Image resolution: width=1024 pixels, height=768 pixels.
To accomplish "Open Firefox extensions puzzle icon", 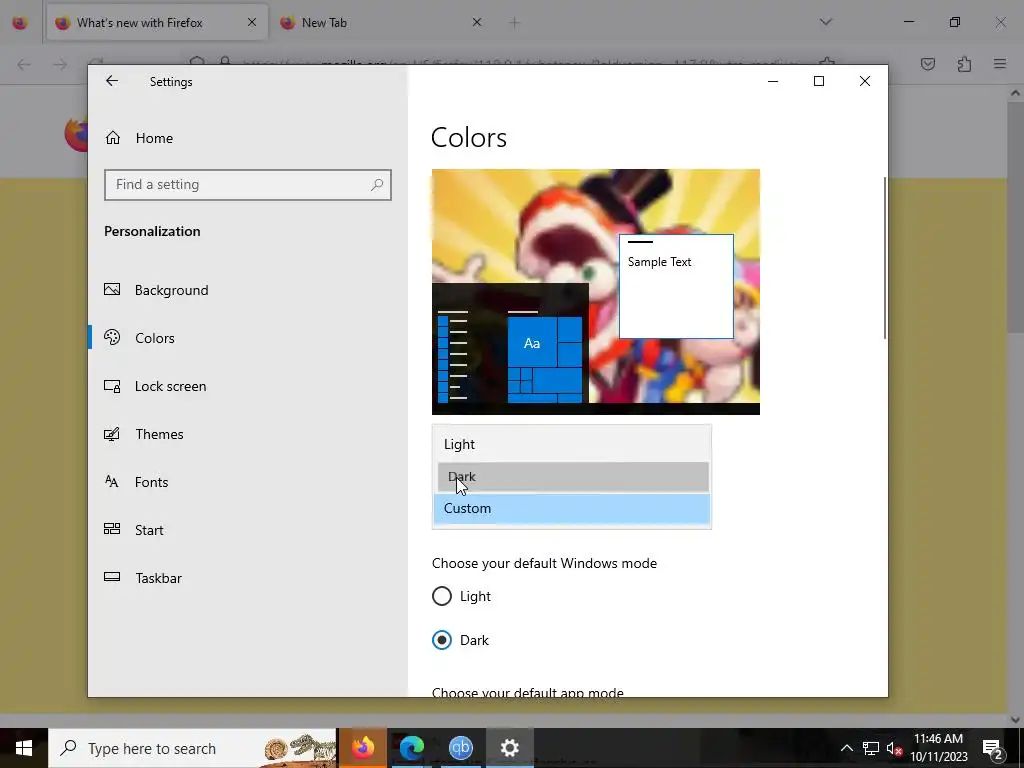I will (x=964, y=64).
